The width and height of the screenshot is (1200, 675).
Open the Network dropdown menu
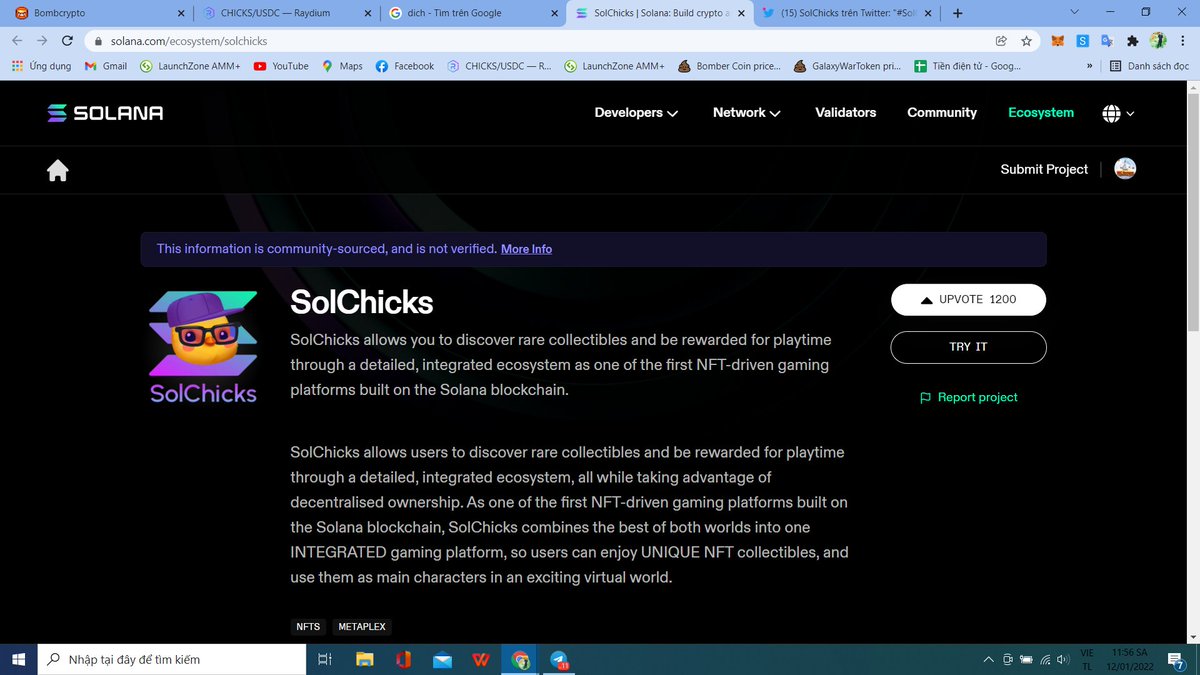pos(745,113)
